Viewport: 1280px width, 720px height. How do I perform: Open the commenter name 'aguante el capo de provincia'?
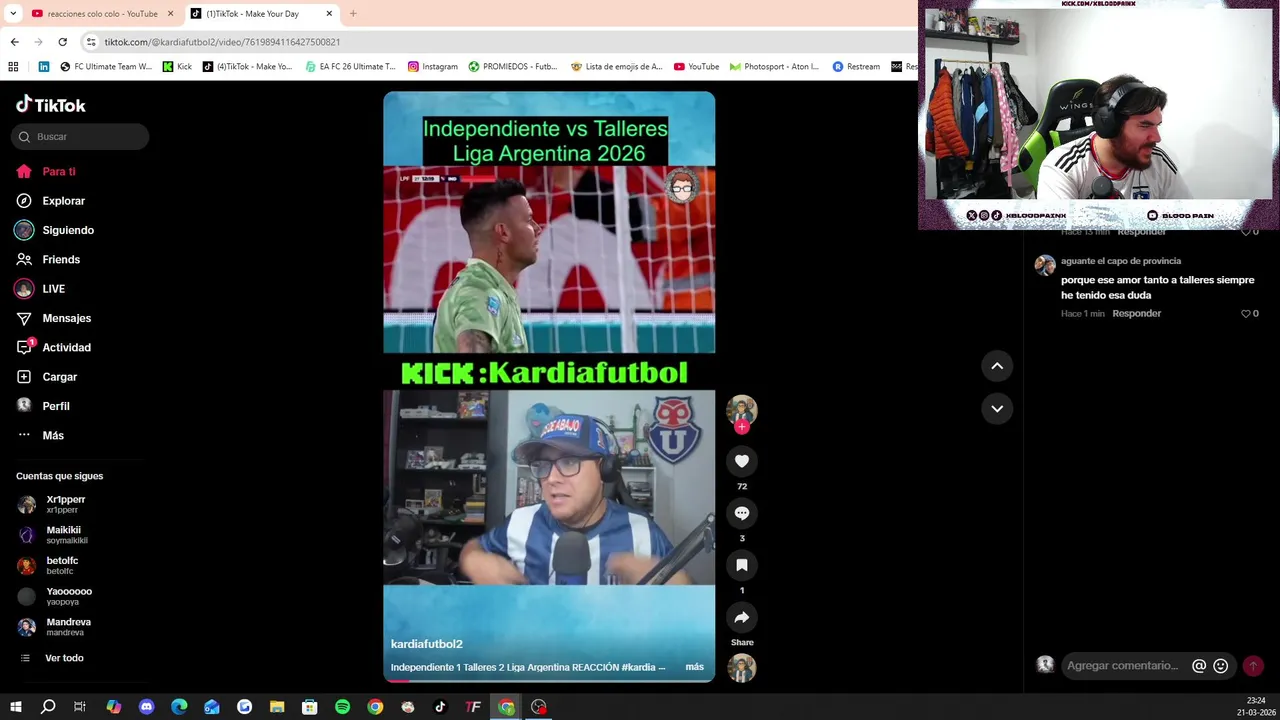coord(1121,261)
